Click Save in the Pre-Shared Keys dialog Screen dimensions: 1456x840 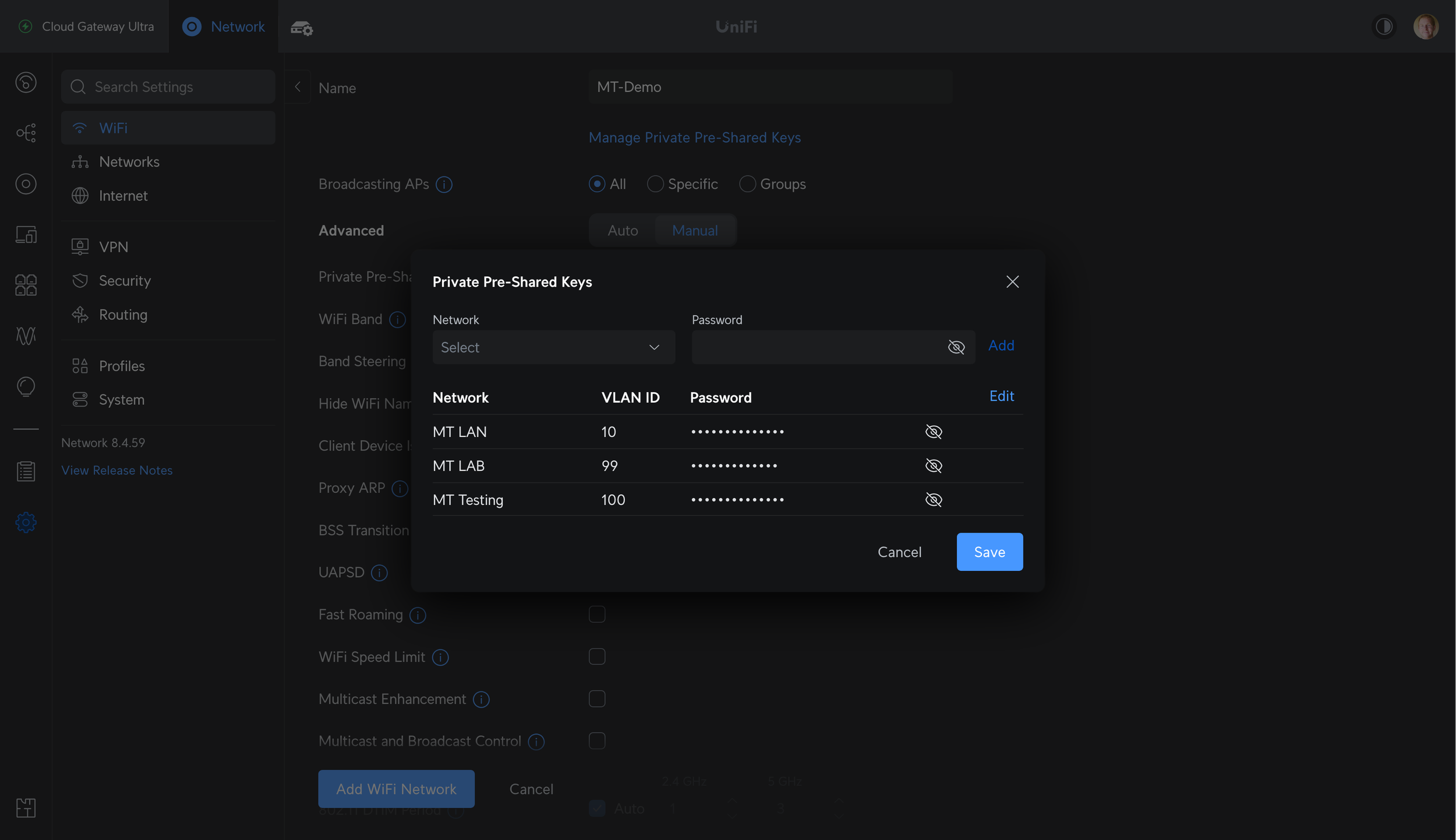pos(989,552)
